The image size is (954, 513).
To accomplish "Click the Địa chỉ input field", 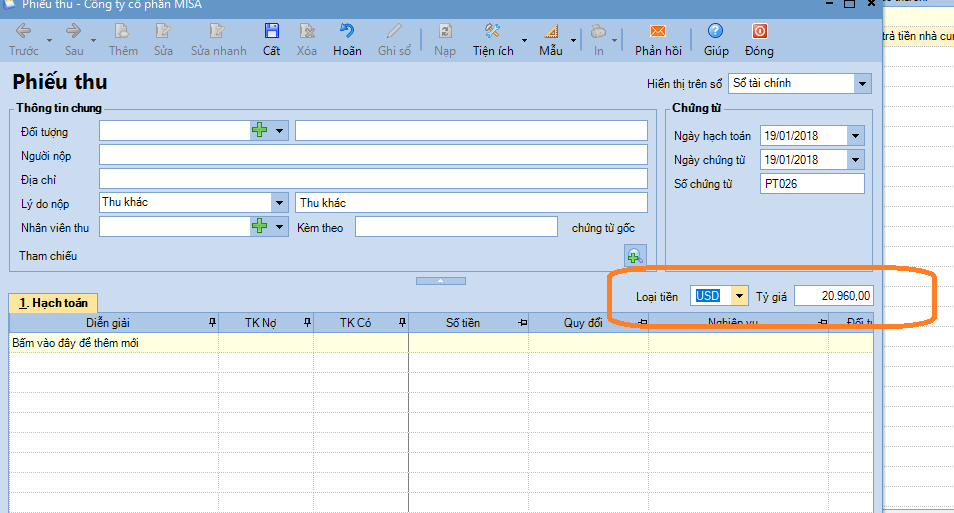I will (373, 178).
